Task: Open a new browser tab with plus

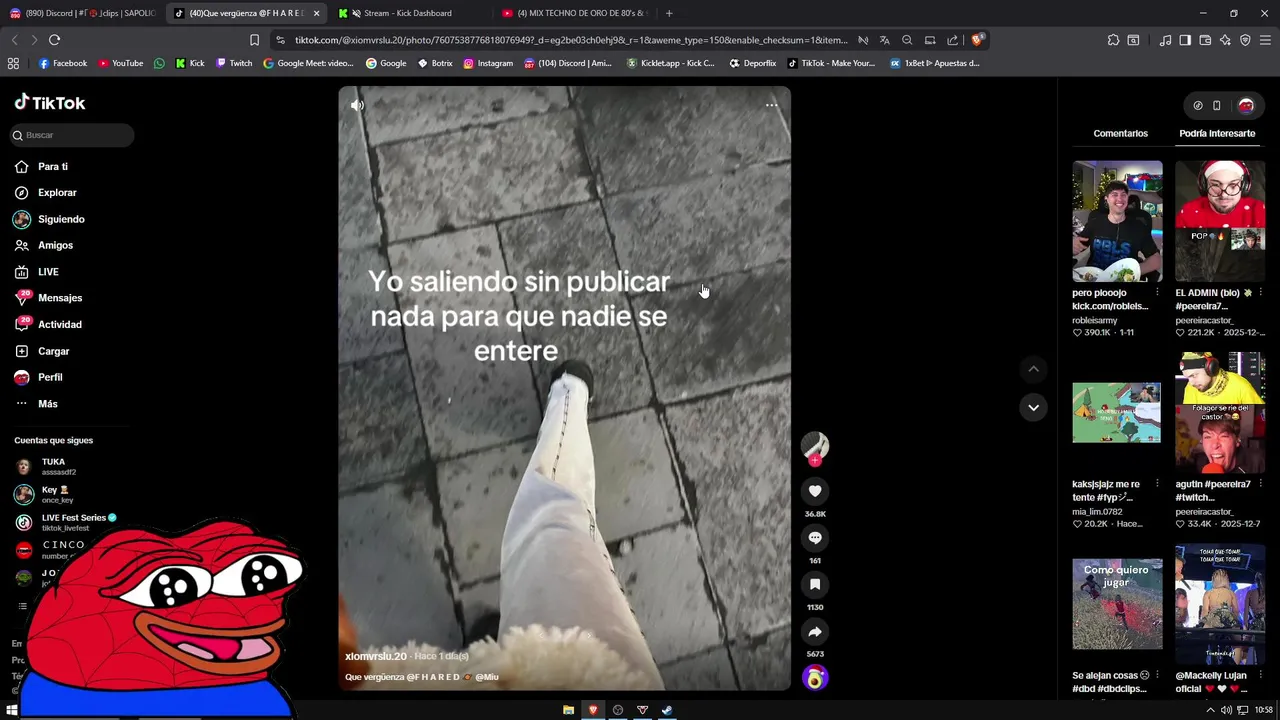Action: point(669,13)
